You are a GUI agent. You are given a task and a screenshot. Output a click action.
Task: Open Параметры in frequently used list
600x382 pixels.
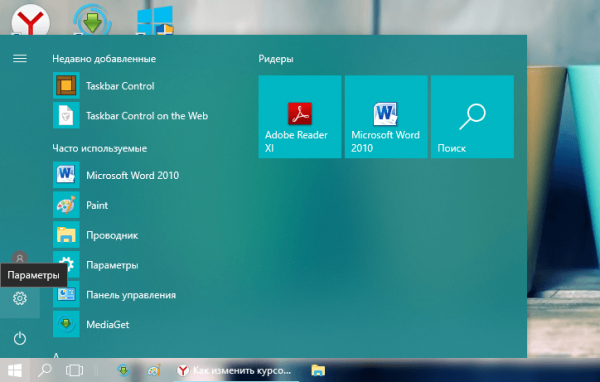112,265
